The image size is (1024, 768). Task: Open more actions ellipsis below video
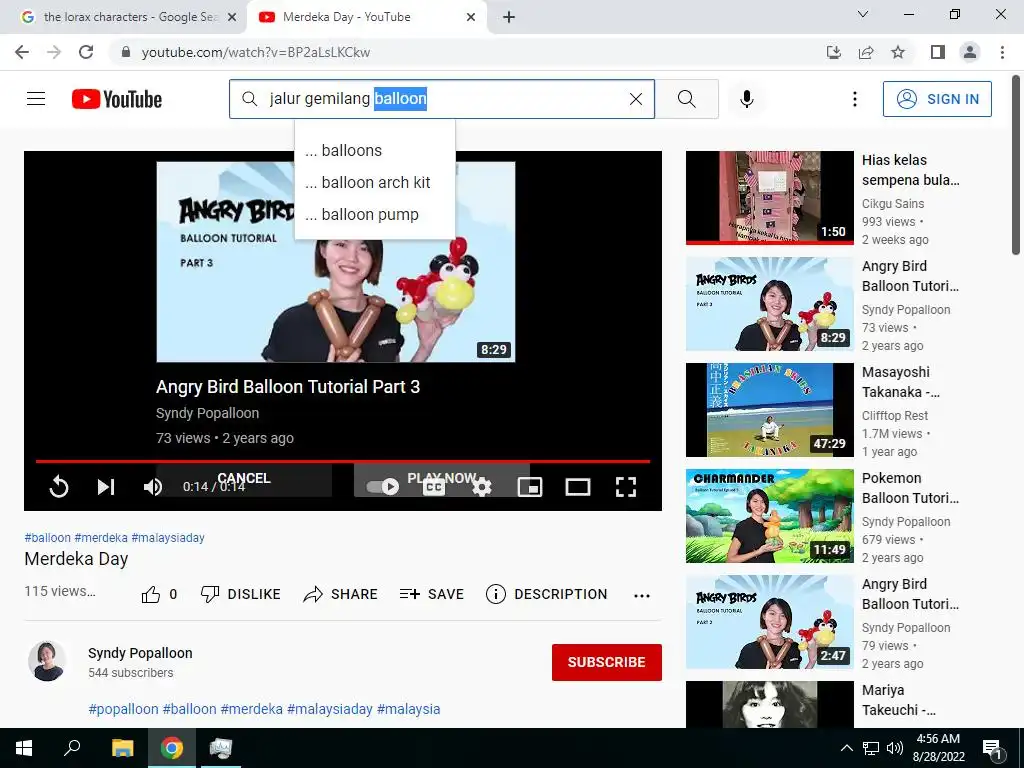tap(642, 595)
